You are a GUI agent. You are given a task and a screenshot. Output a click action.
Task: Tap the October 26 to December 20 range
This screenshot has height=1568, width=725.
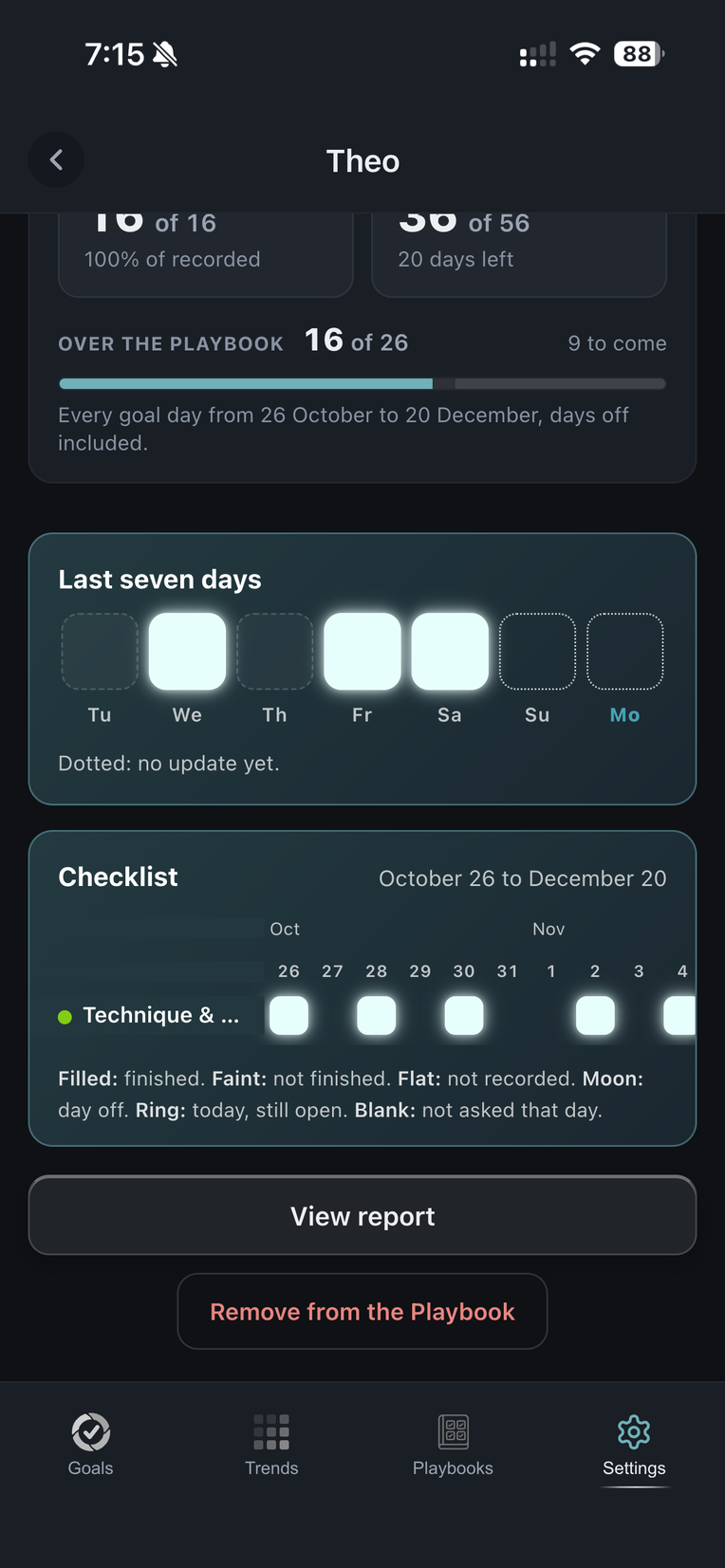point(523,878)
